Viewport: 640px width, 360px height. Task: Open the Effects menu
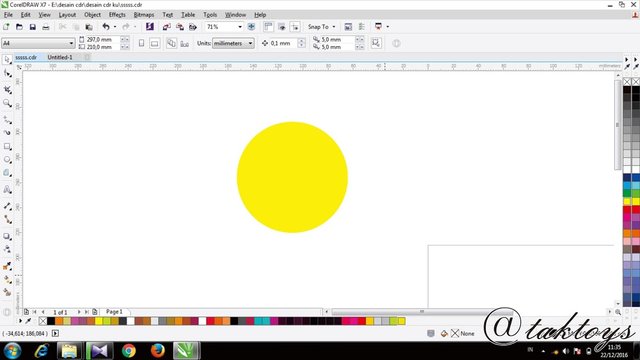coord(117,15)
